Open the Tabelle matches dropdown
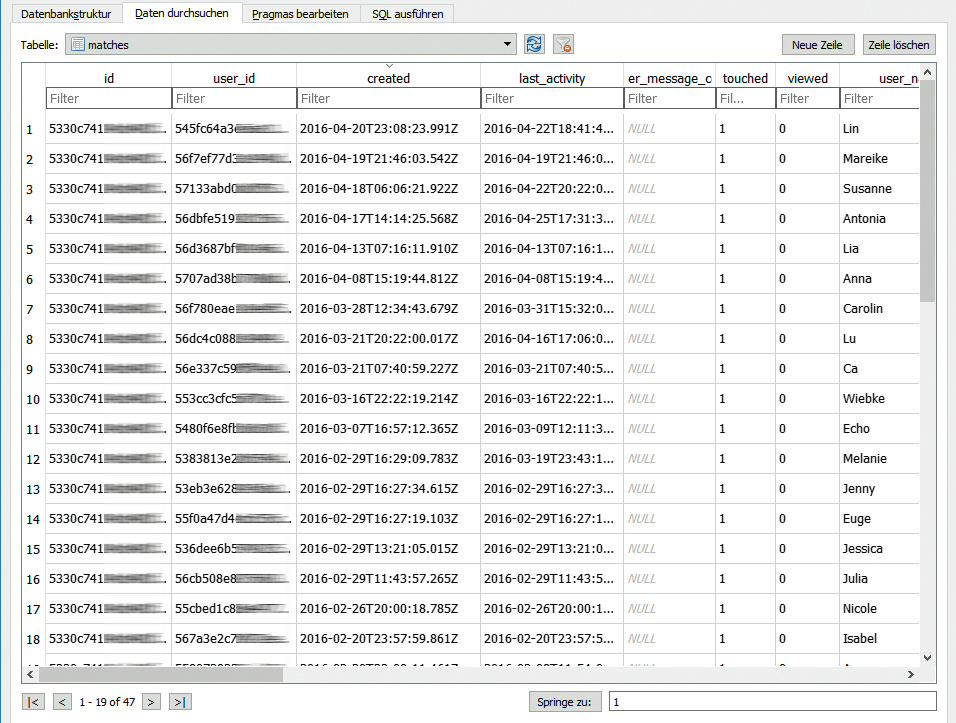Screen dimensions: 956x723 pos(291,45)
